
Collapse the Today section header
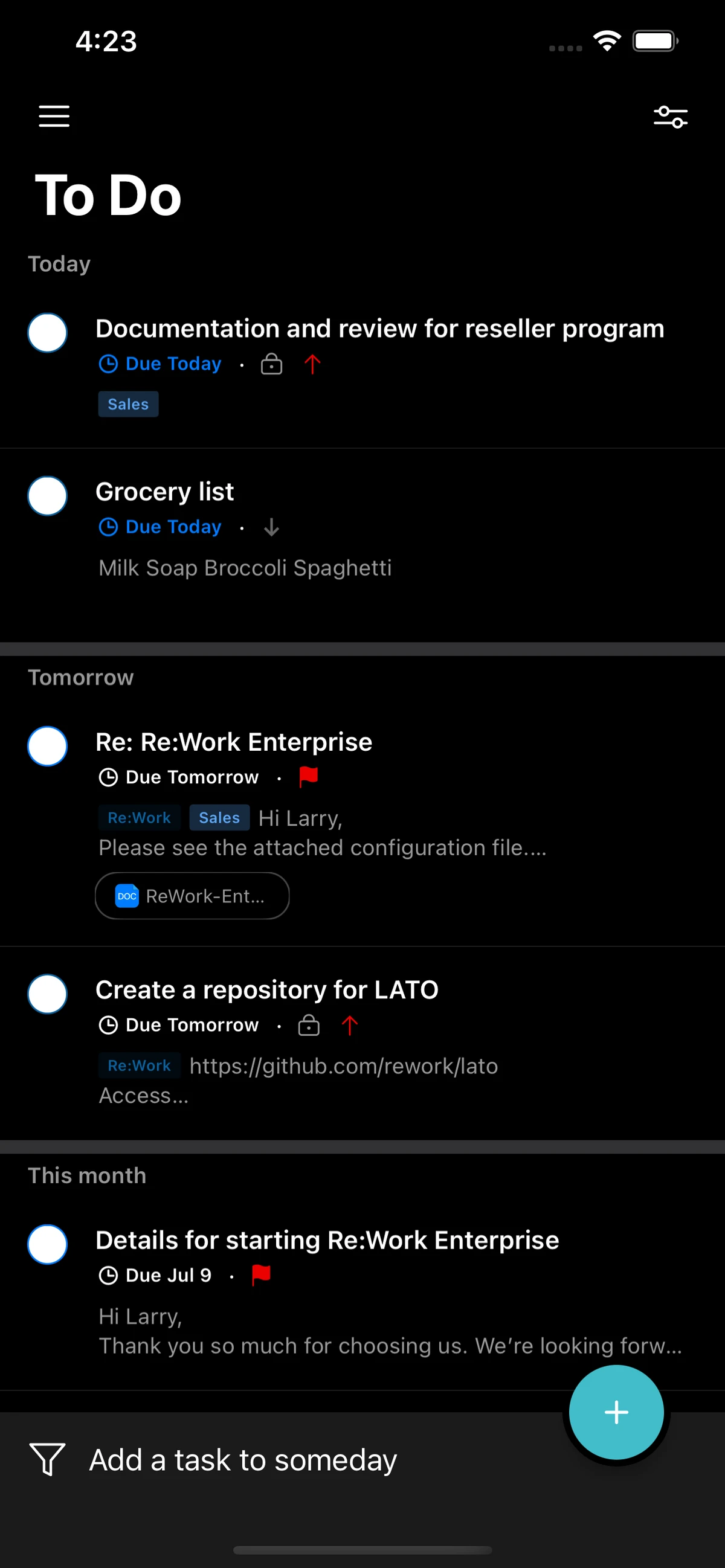click(59, 263)
